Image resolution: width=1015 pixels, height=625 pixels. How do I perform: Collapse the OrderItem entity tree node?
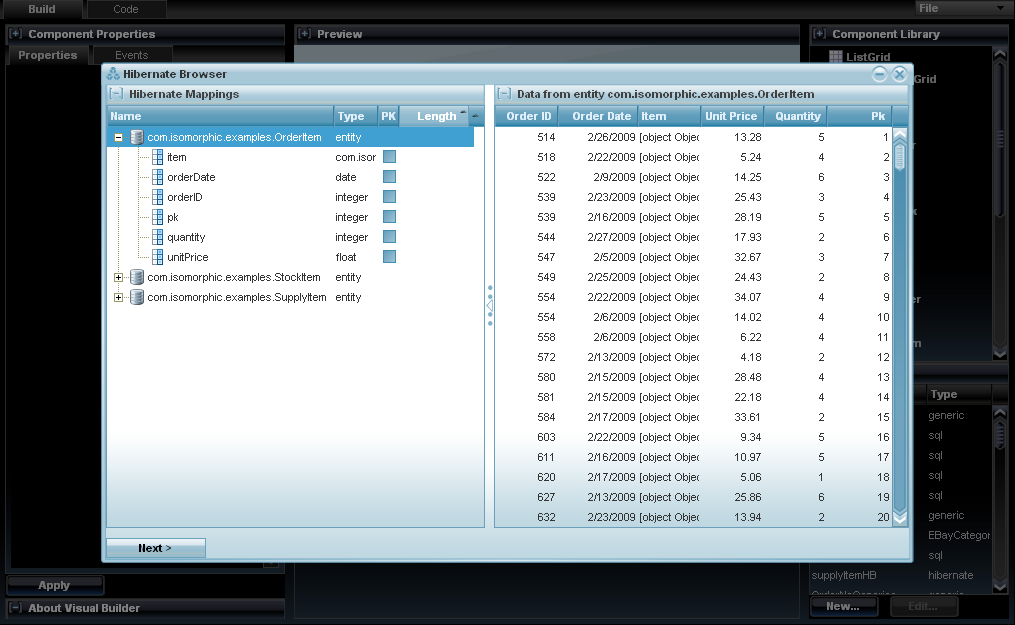coord(118,137)
